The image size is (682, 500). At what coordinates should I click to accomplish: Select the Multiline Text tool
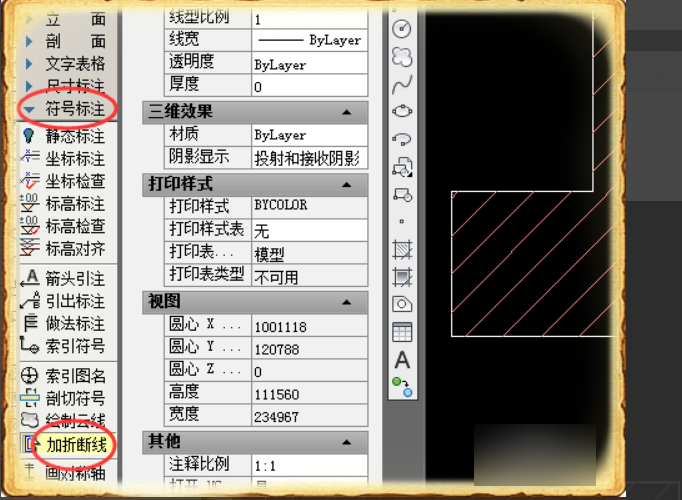click(x=402, y=360)
